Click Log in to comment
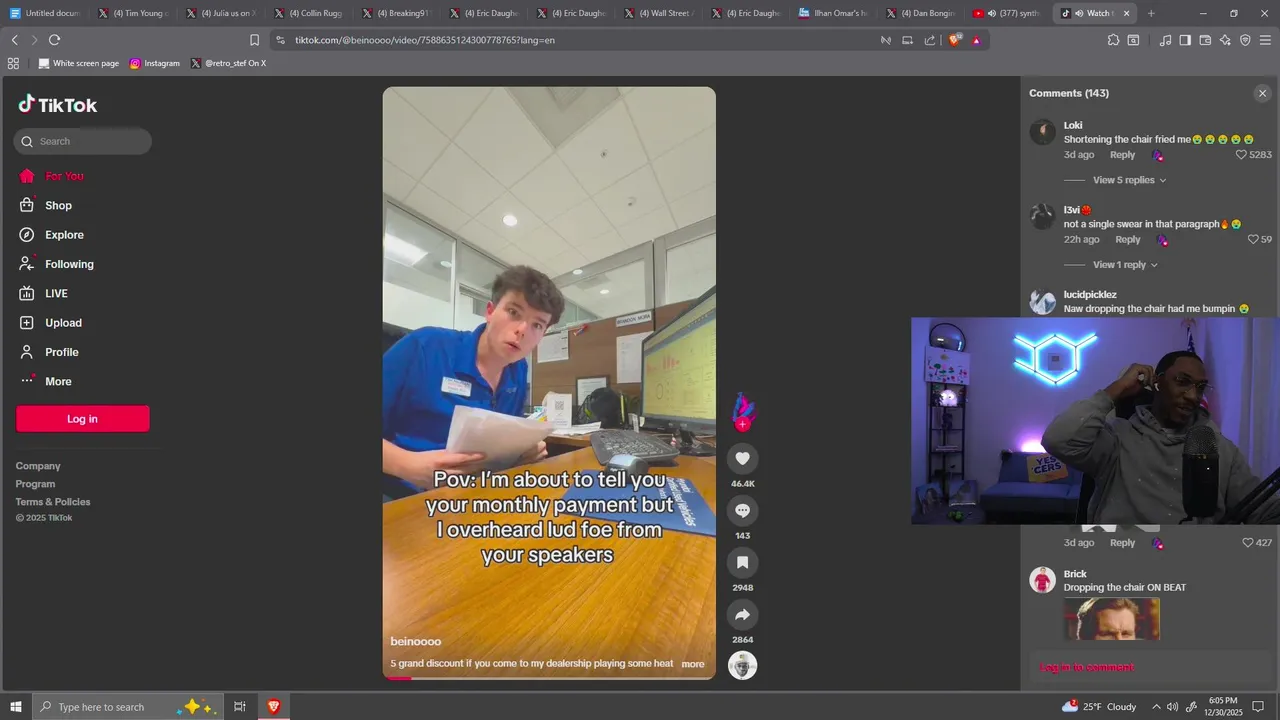Screen dimensions: 1280x720 coord(1086,667)
